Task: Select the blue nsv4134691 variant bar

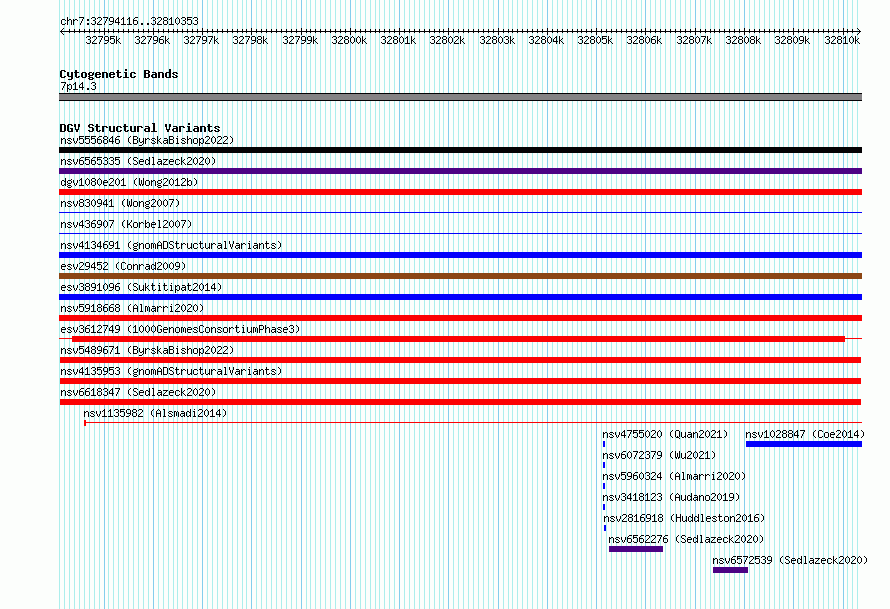Action: pyautogui.click(x=460, y=255)
